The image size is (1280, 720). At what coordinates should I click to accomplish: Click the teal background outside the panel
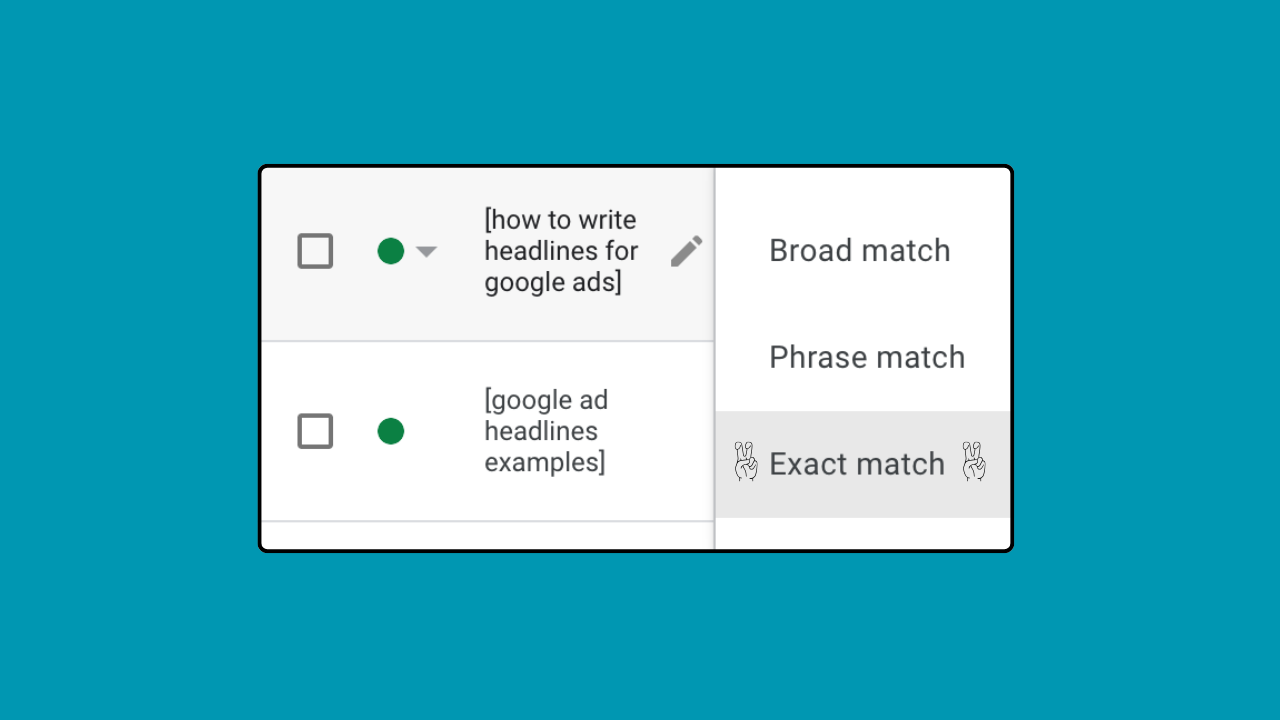tap(130, 360)
